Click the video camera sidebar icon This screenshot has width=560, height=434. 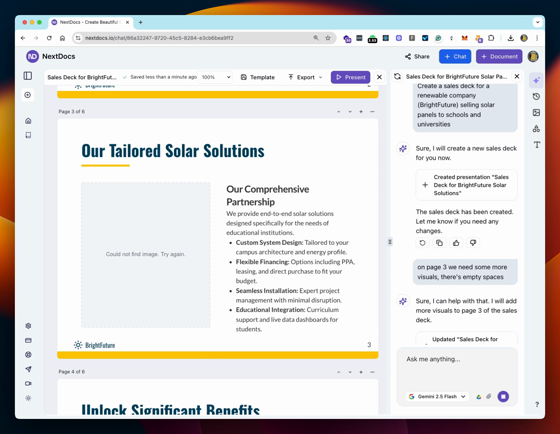click(x=28, y=383)
